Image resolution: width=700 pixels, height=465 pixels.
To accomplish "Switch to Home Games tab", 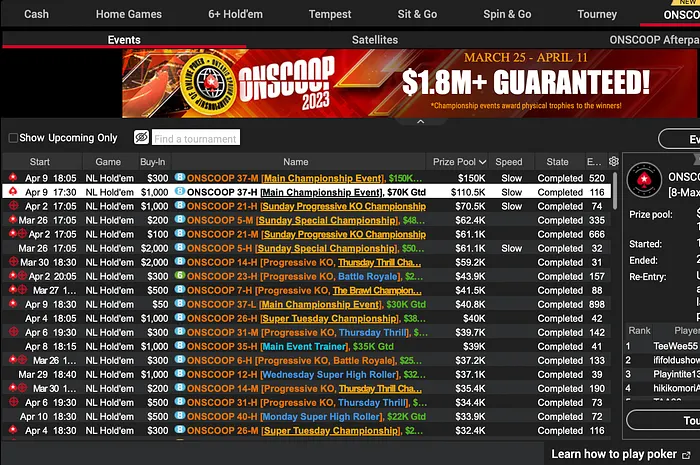I will [x=129, y=14].
